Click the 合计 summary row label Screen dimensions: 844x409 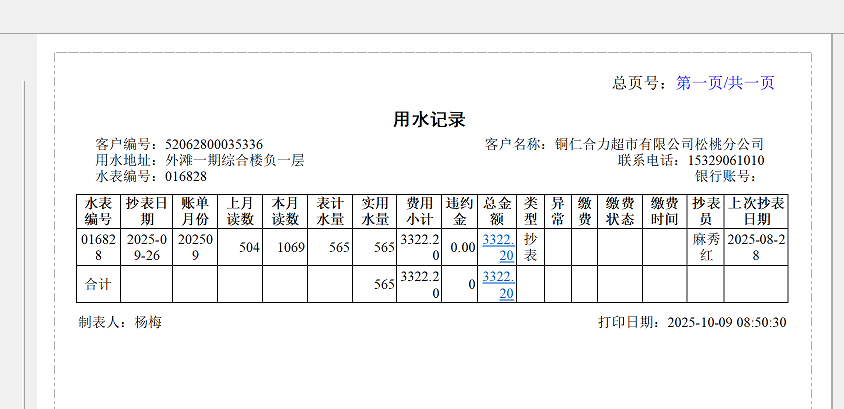98,284
